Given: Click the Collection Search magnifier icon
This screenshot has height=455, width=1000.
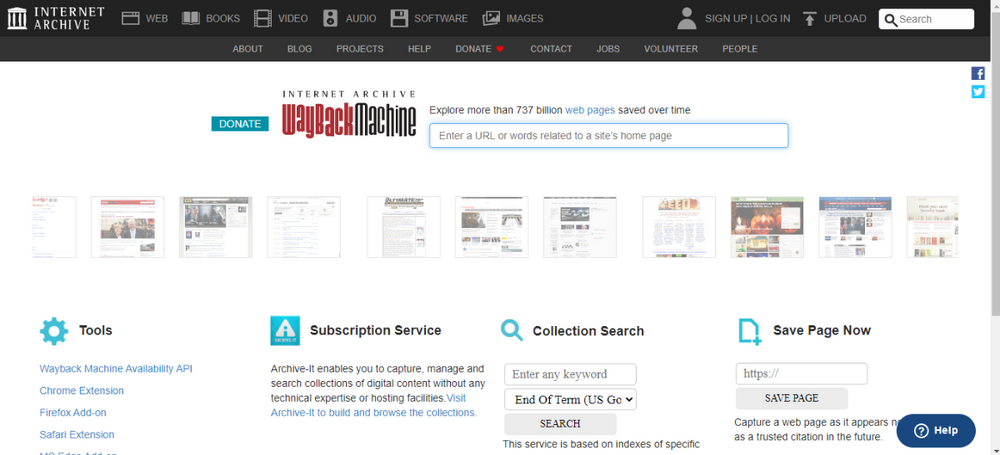Looking at the screenshot, I should point(512,330).
